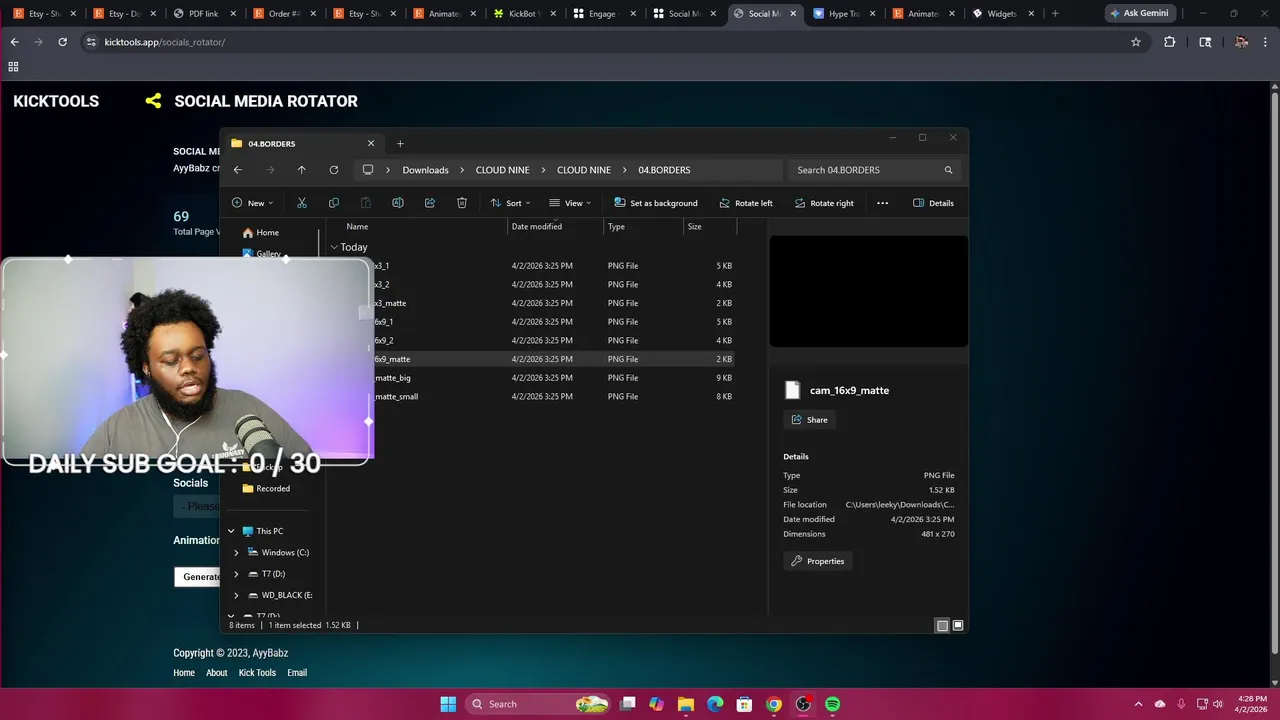Viewport: 1280px width, 720px height.
Task: Toggle the Details pane button
Action: click(x=933, y=203)
